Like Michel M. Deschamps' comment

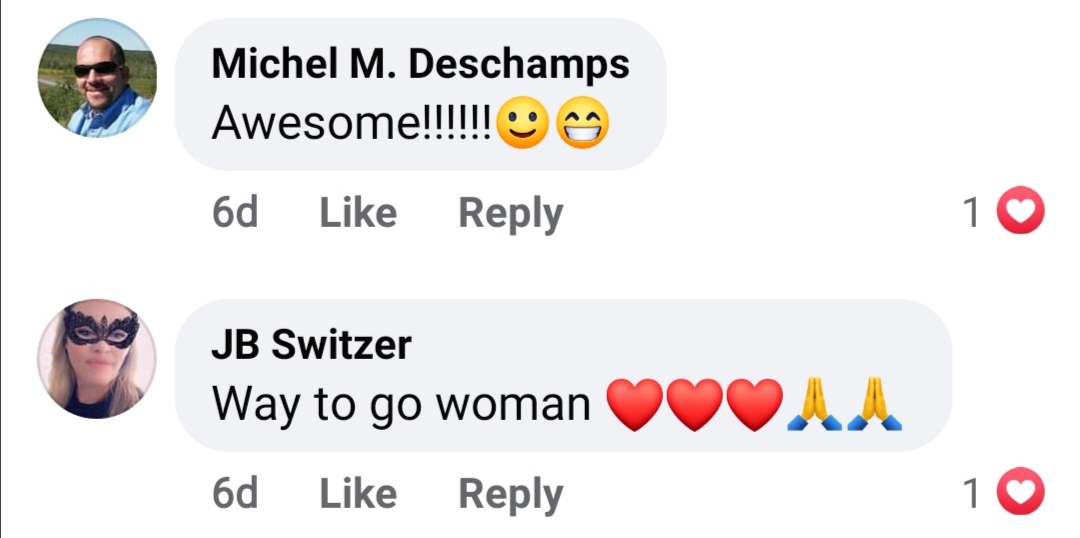click(357, 213)
